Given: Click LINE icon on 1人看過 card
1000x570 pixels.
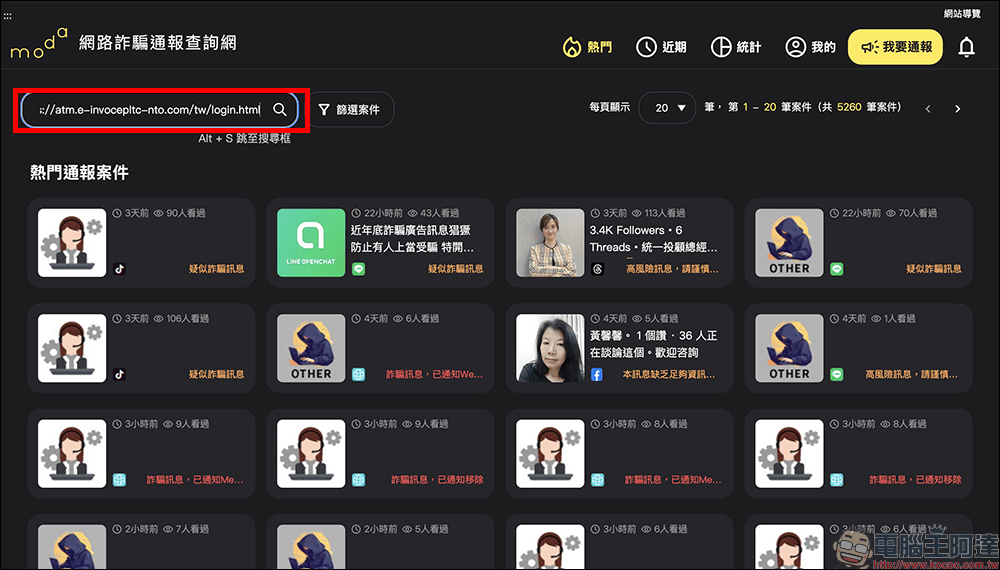Looking at the screenshot, I should [x=837, y=374].
